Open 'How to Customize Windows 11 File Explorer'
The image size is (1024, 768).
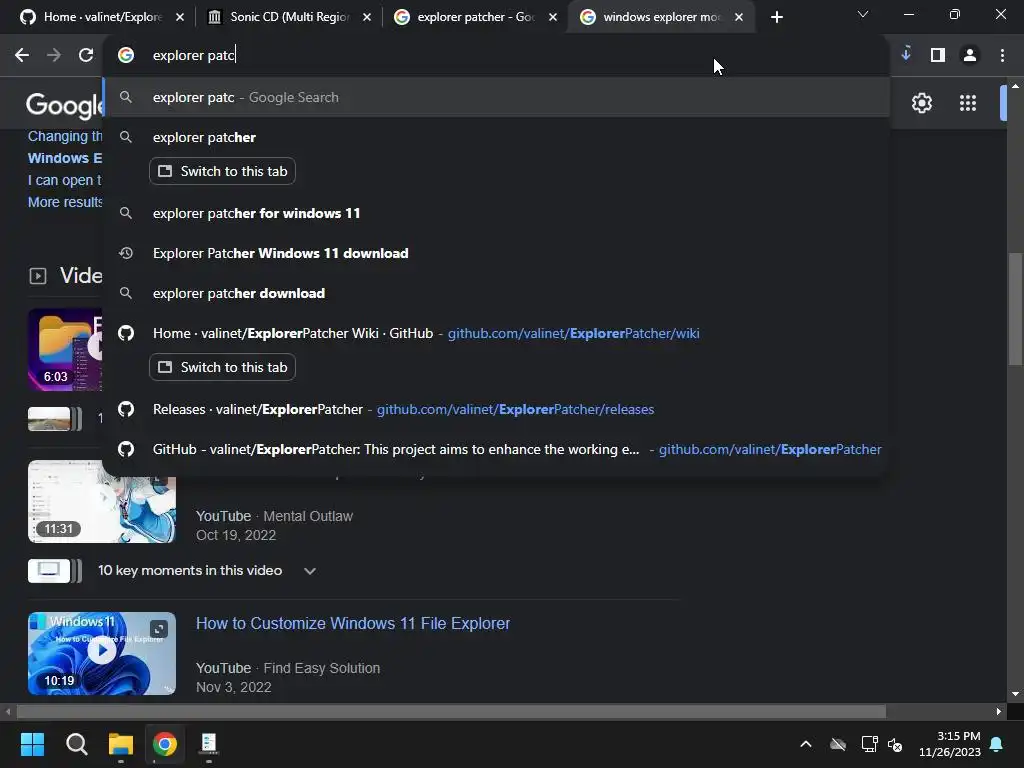pos(353,624)
